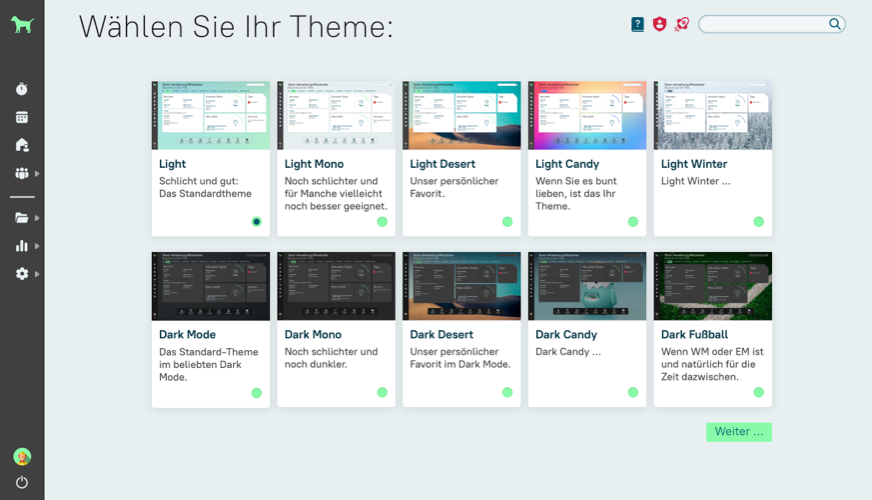Select the Light Mono theme radio button
The height and width of the screenshot is (500, 872).
[x=382, y=222]
